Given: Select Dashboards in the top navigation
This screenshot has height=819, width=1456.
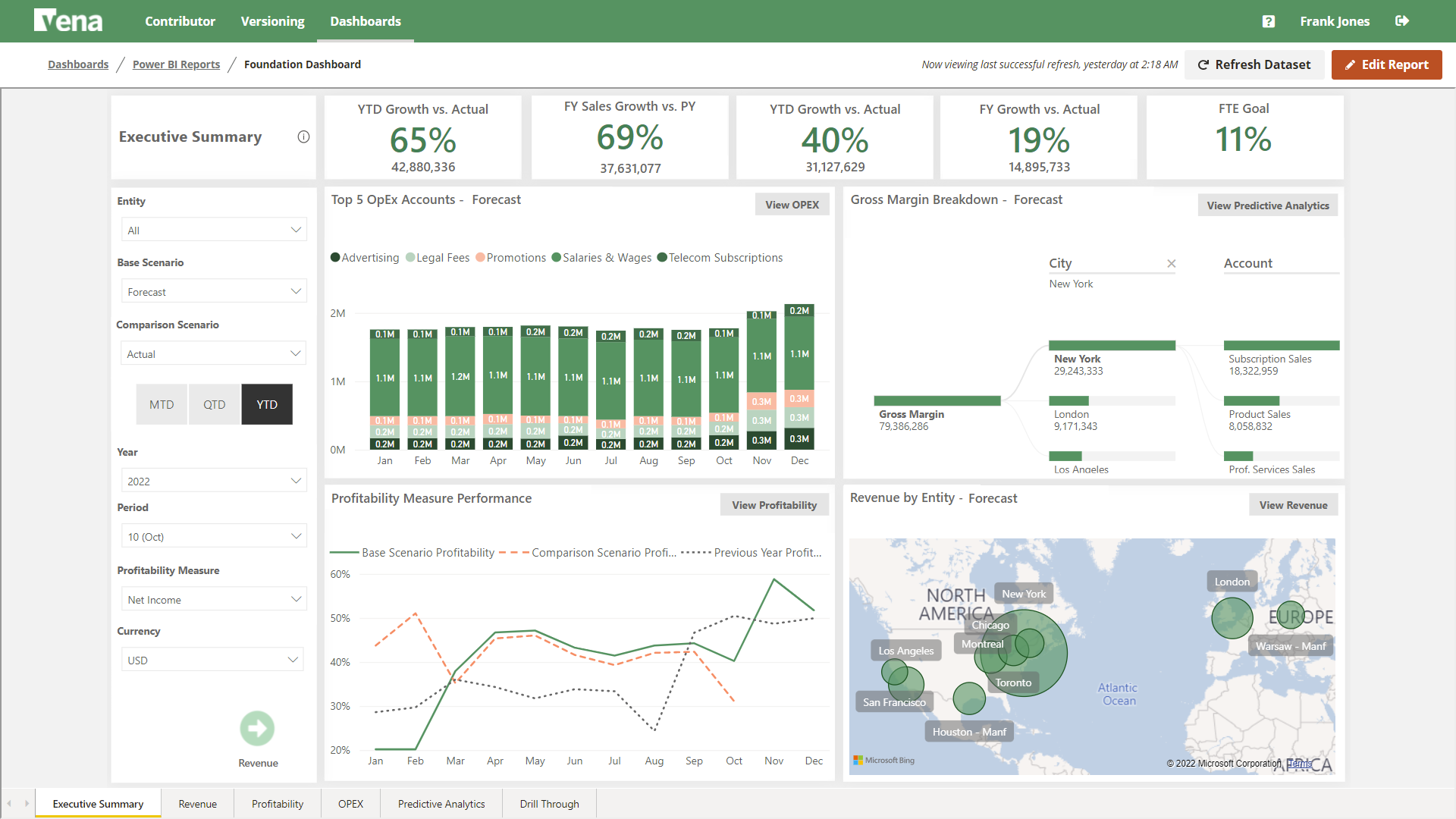Looking at the screenshot, I should [365, 21].
